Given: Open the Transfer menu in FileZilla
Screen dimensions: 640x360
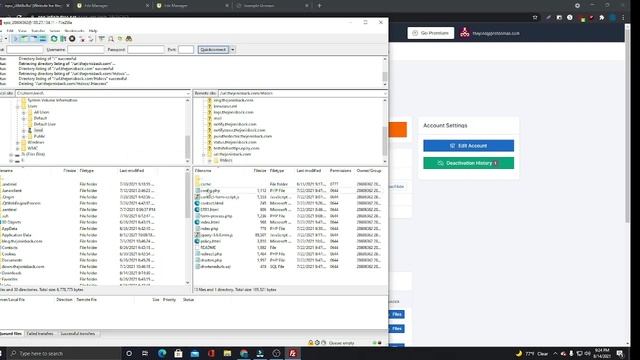Looking at the screenshot, I should [38, 31].
